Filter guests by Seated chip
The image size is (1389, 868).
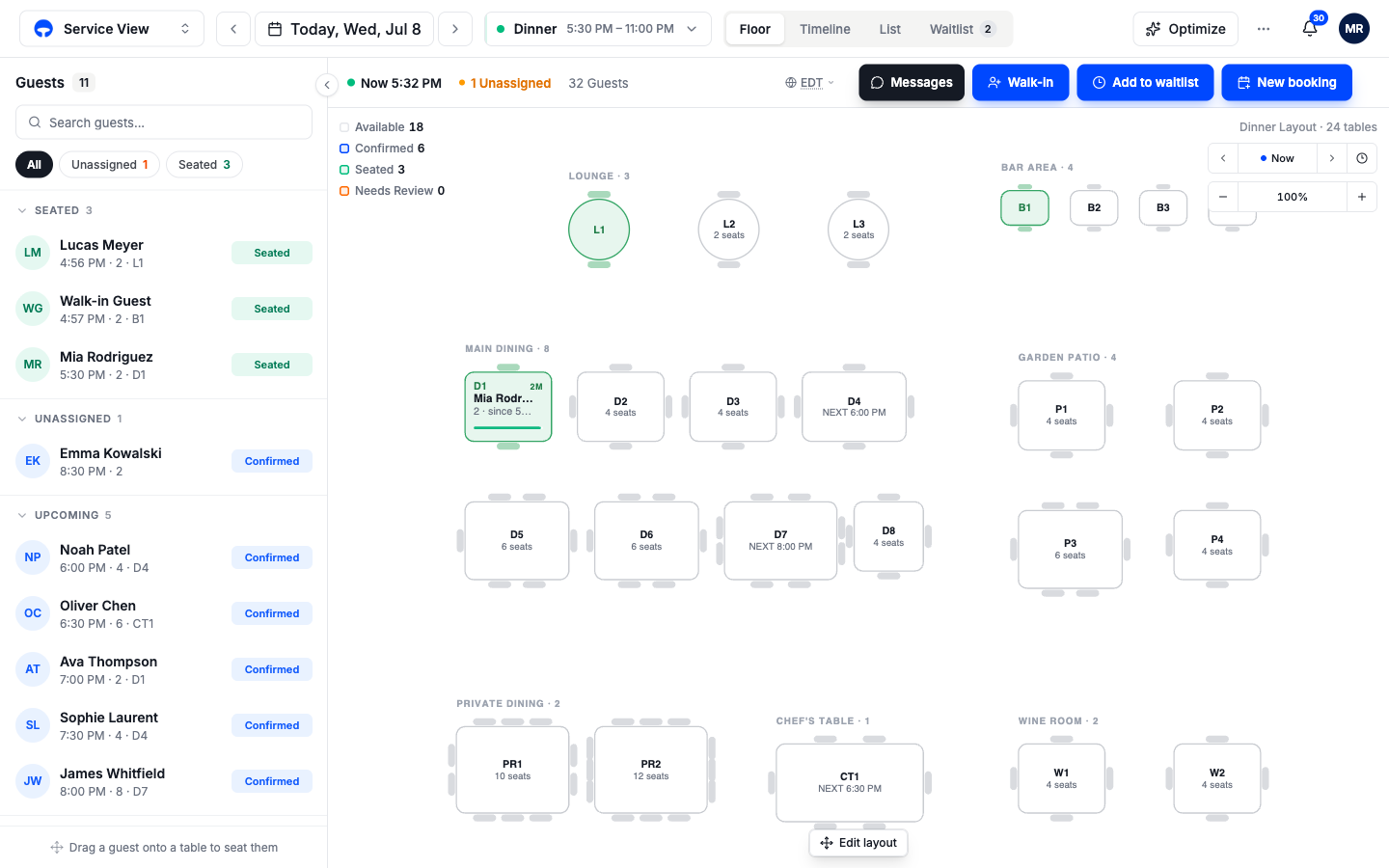[204, 165]
